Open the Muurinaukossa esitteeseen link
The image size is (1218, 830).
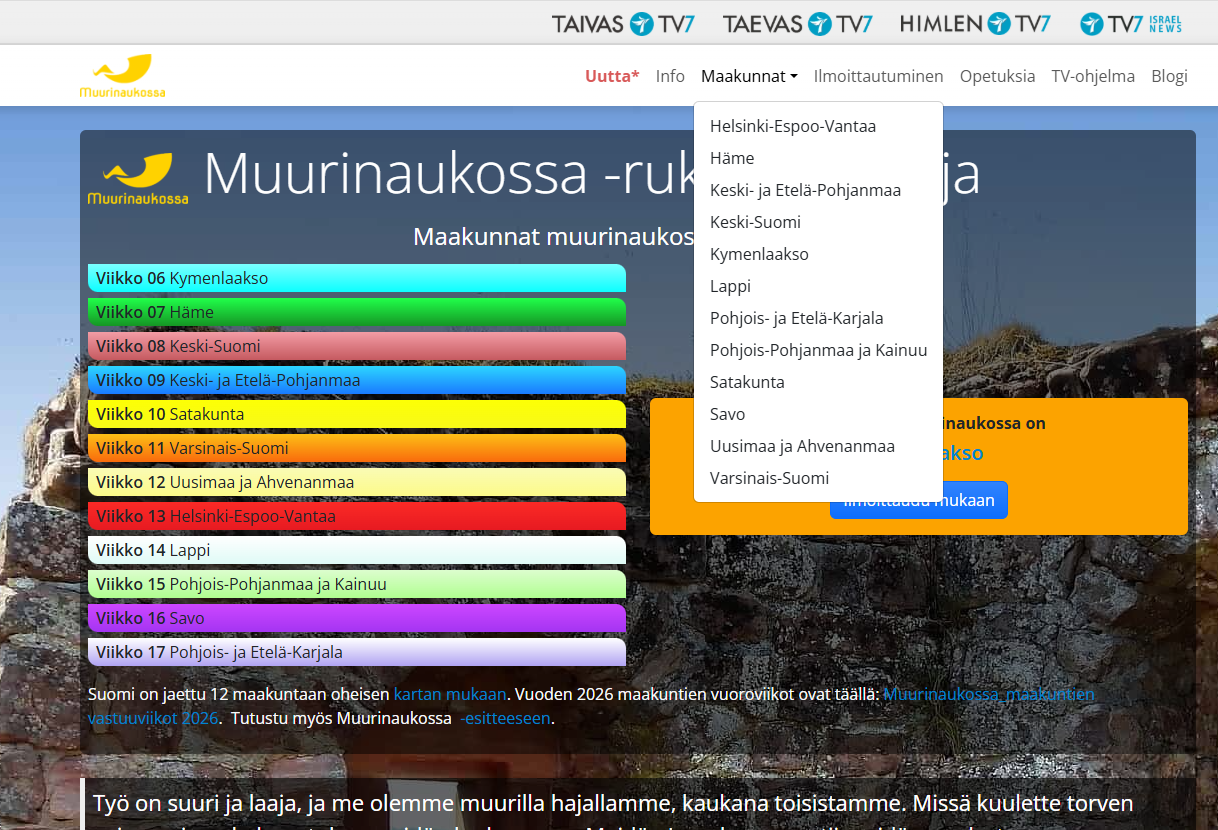[505, 718]
